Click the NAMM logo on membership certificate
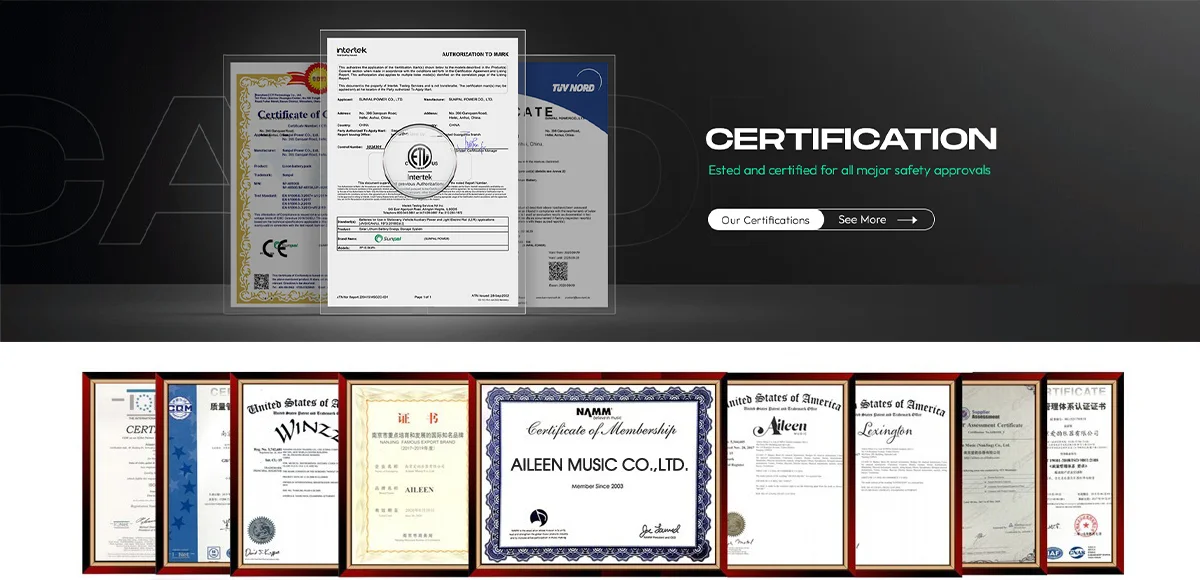 (594, 410)
